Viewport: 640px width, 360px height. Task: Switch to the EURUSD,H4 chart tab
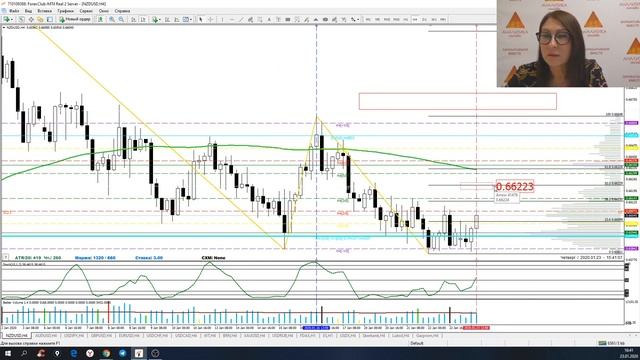(x=129, y=336)
